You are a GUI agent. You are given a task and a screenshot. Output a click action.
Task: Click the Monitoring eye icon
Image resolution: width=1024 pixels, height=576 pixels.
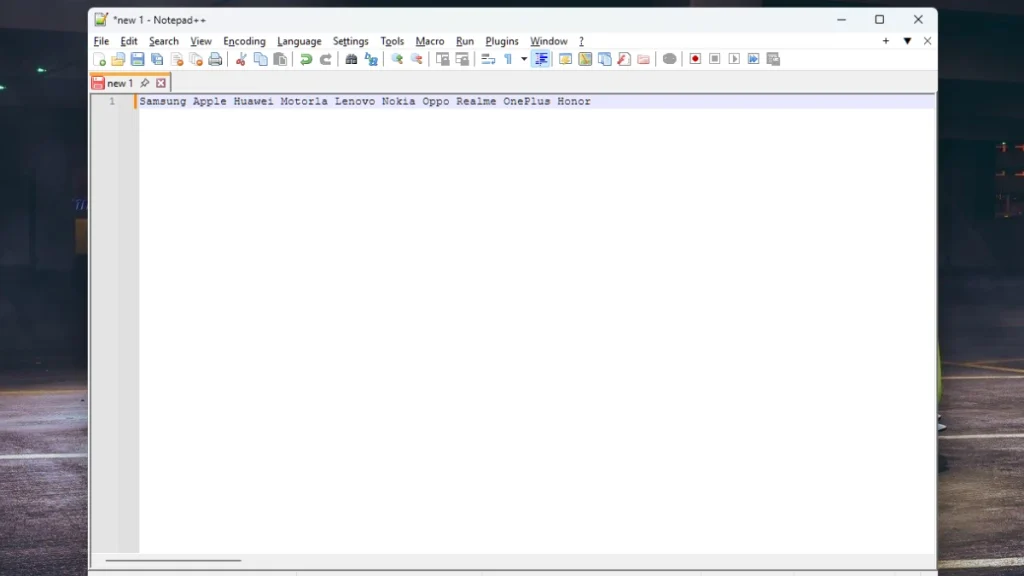[x=669, y=59]
